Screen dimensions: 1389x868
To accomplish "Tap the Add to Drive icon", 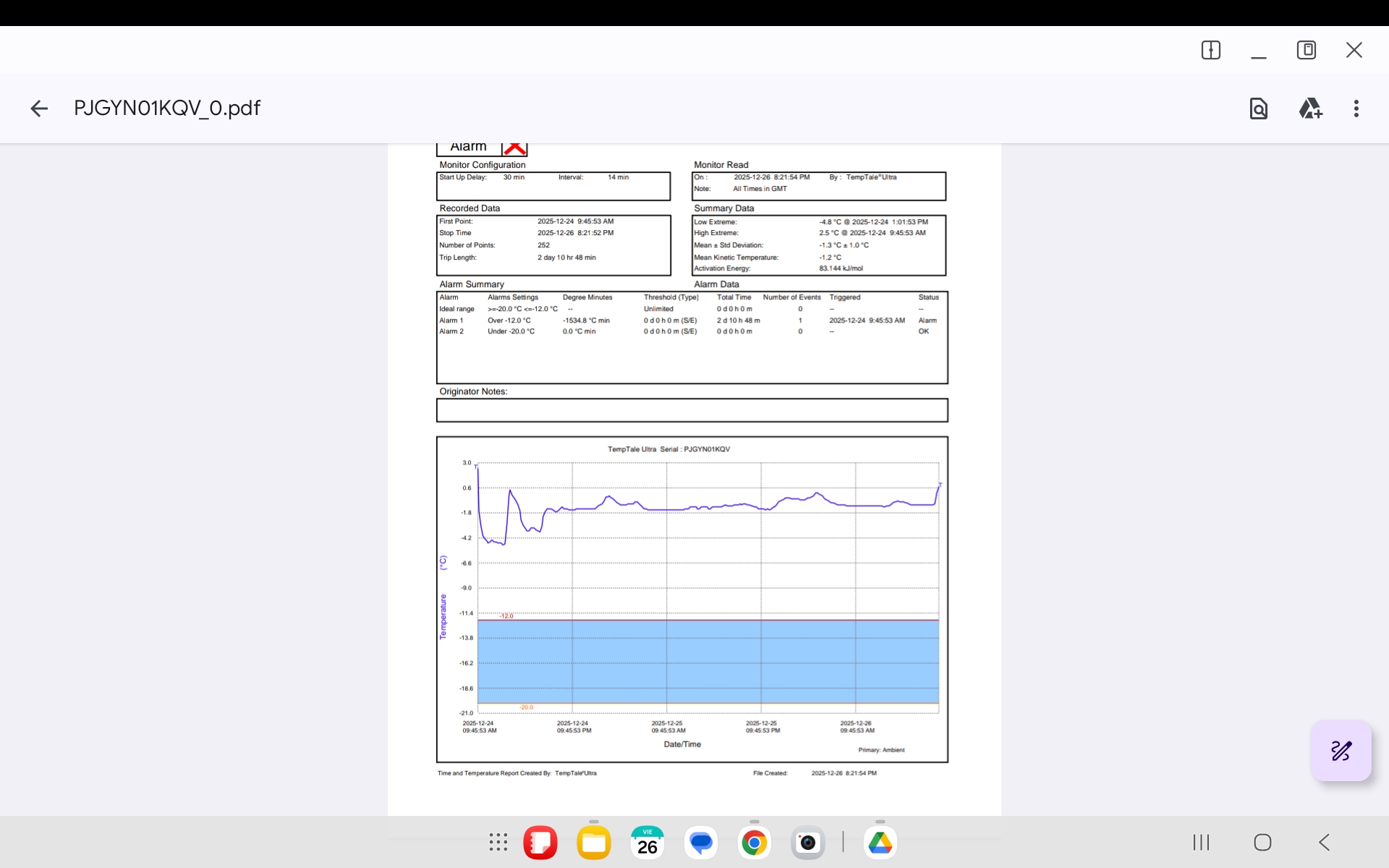I will 1310,109.
